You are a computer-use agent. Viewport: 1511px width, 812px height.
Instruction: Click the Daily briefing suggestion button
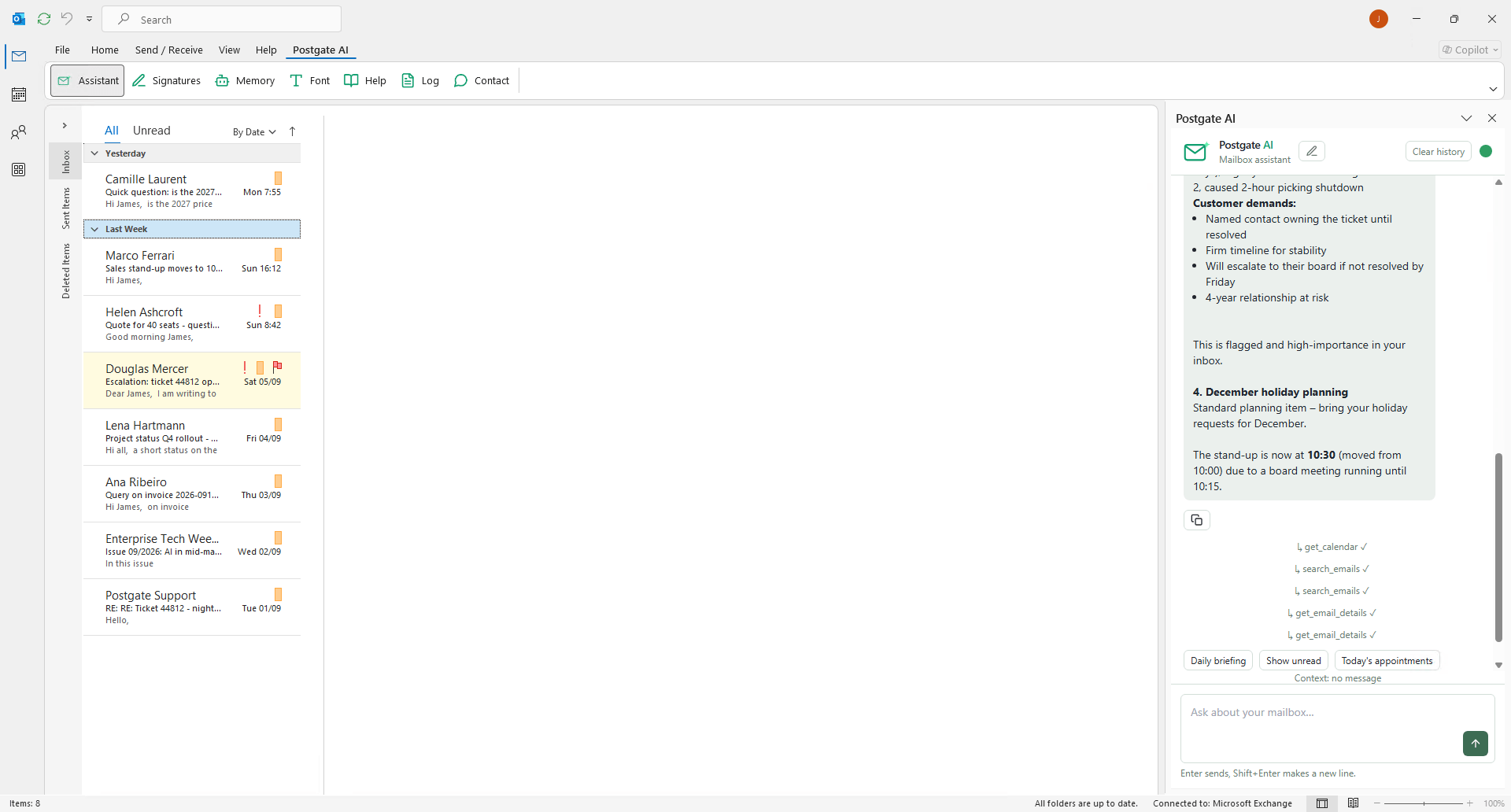[x=1218, y=661]
